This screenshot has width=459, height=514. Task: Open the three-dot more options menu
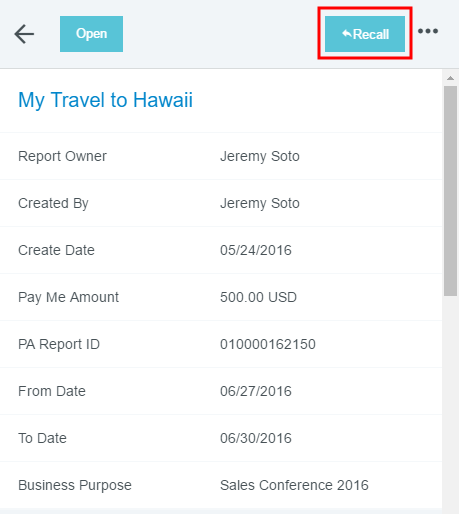pos(428,31)
